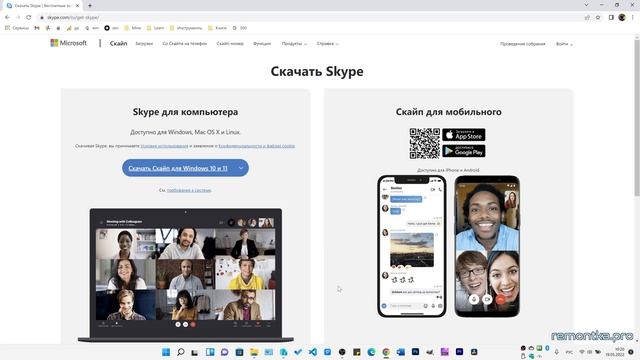The image size is (640, 360).
Task: Open the Инструменты bookmarks folder
Action: [186, 28]
